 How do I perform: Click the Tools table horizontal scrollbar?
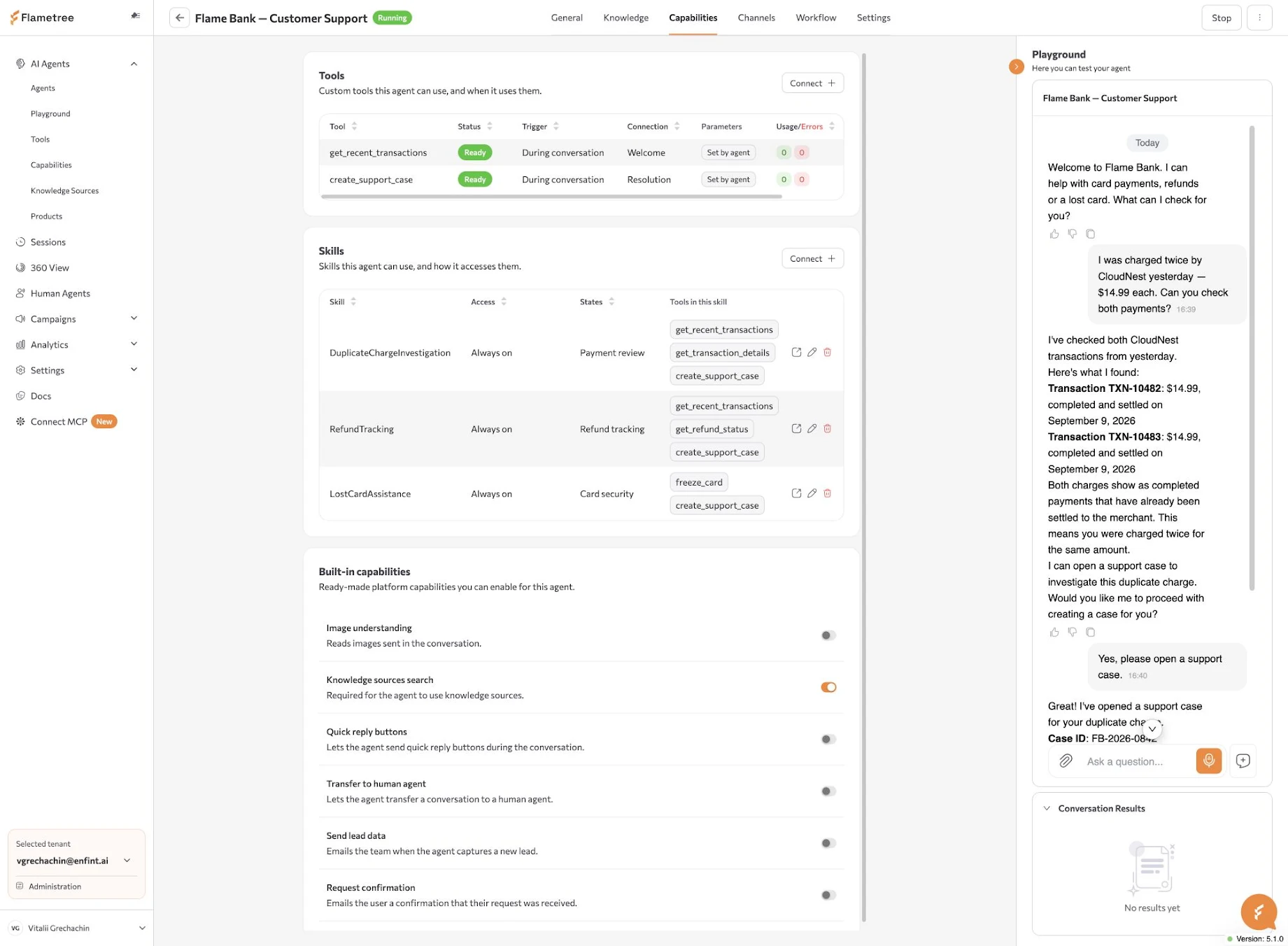pos(551,197)
